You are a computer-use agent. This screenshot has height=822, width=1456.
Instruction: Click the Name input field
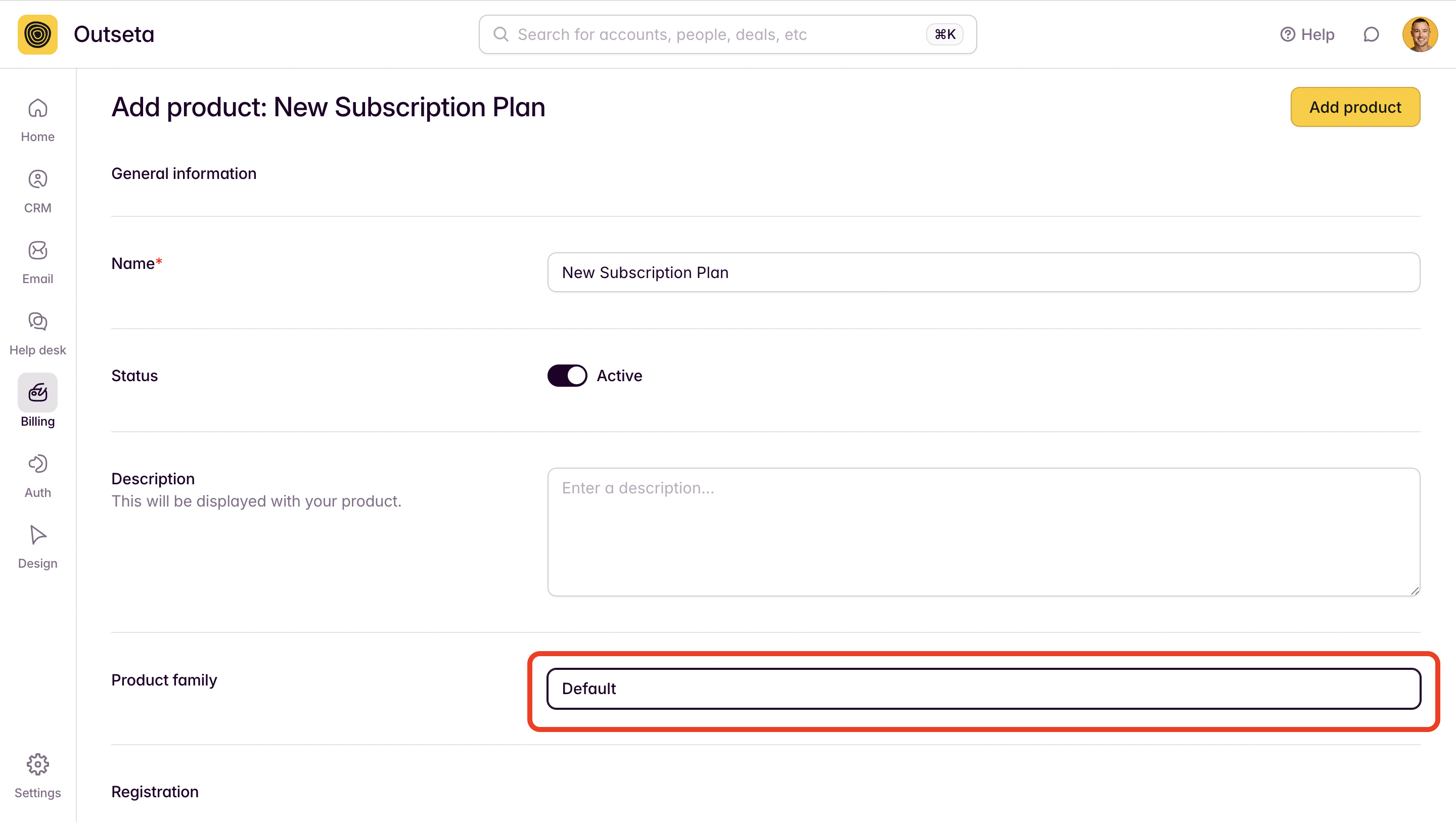tap(983, 272)
